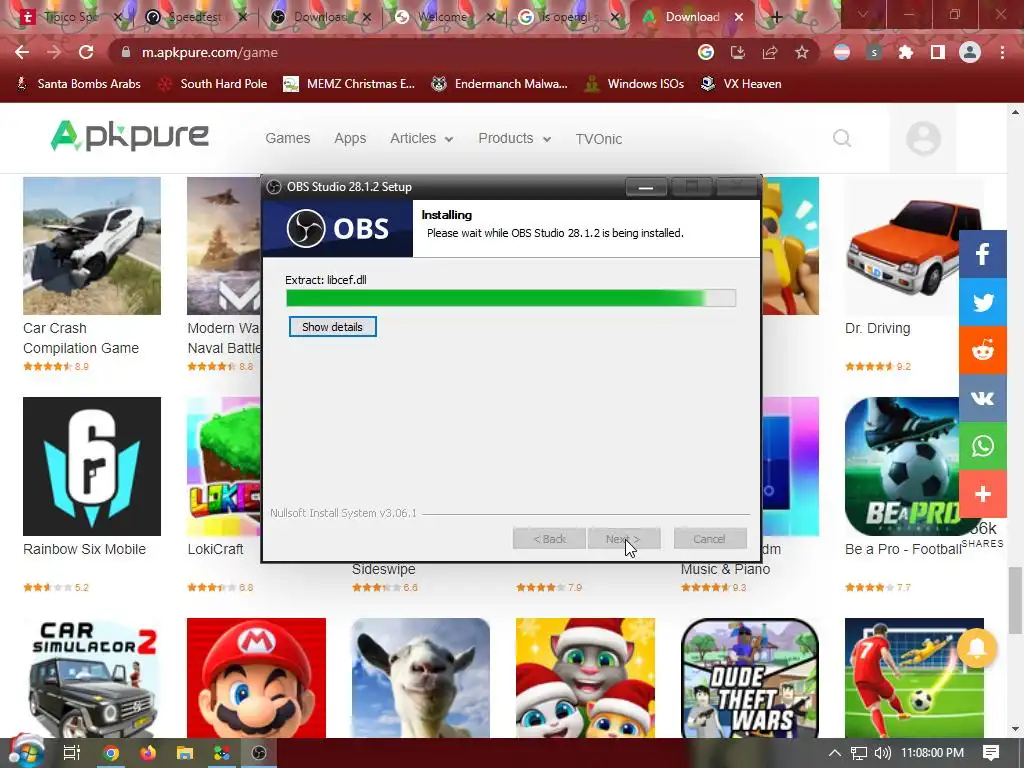Open the Dude Theft Wars thumbnail

[x=750, y=678]
